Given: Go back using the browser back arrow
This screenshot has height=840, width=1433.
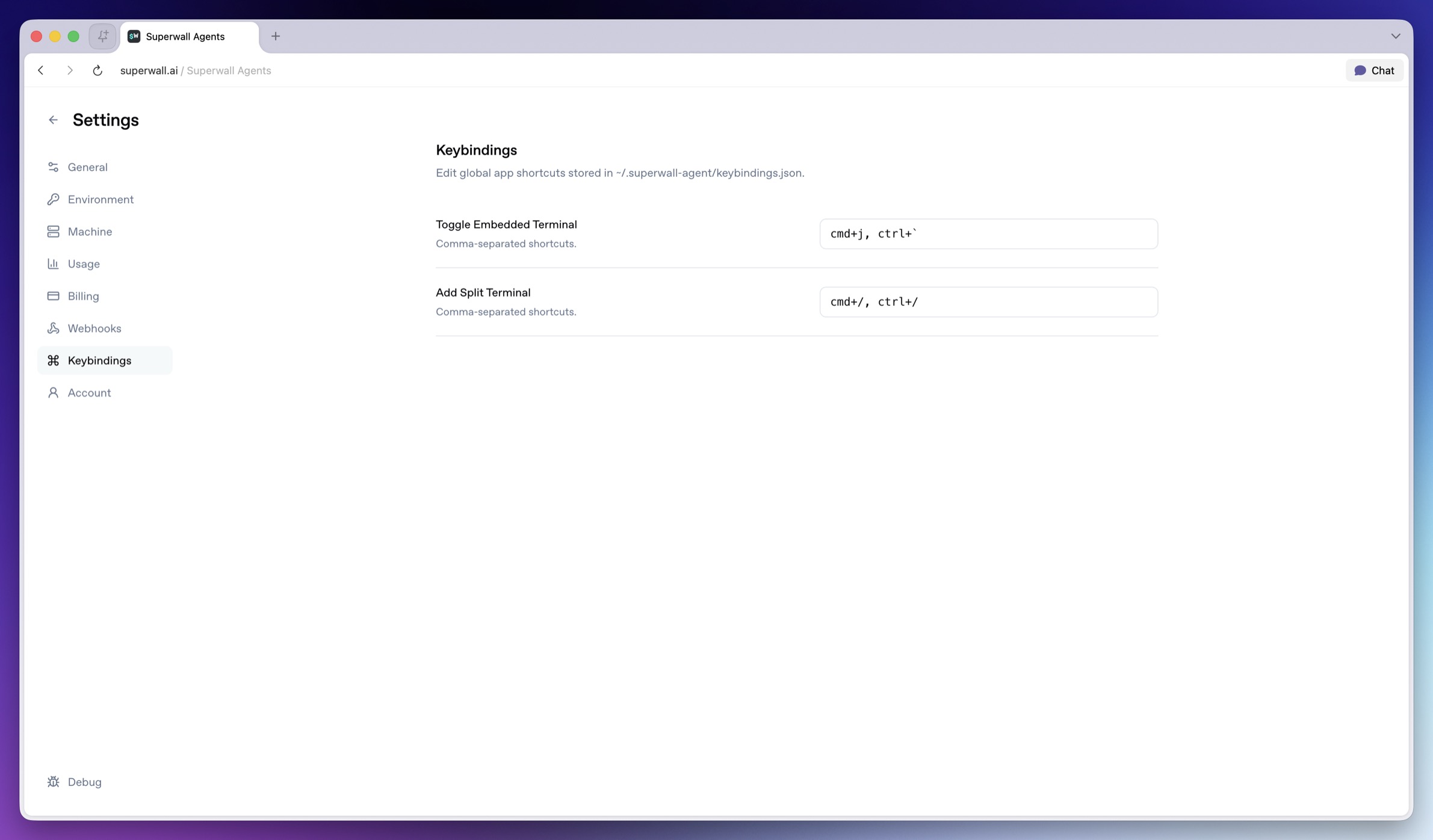Looking at the screenshot, I should click(41, 70).
